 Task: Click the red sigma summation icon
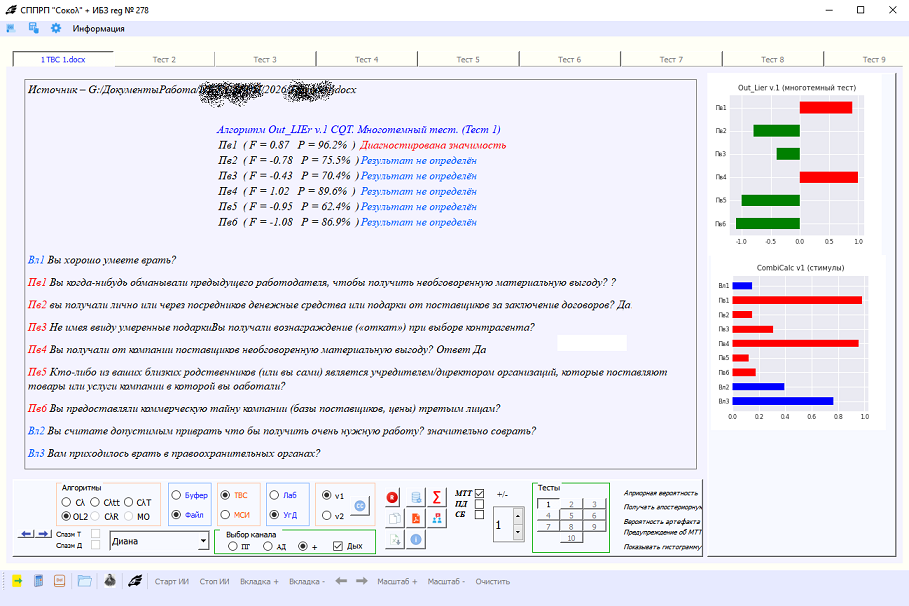[437, 496]
